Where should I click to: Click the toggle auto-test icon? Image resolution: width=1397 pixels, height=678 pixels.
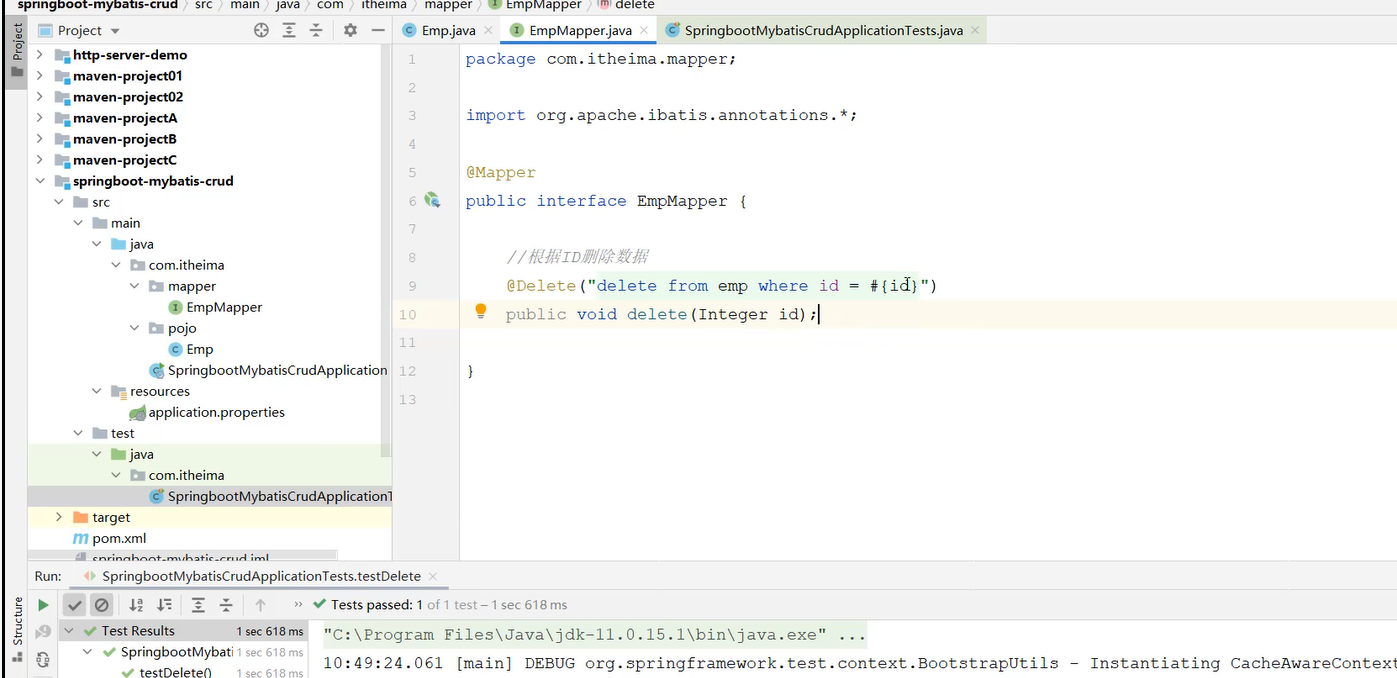pyautogui.click(x=43, y=659)
